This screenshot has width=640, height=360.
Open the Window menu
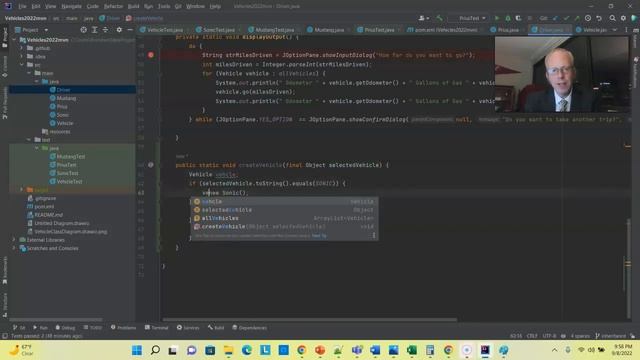[195, 6]
